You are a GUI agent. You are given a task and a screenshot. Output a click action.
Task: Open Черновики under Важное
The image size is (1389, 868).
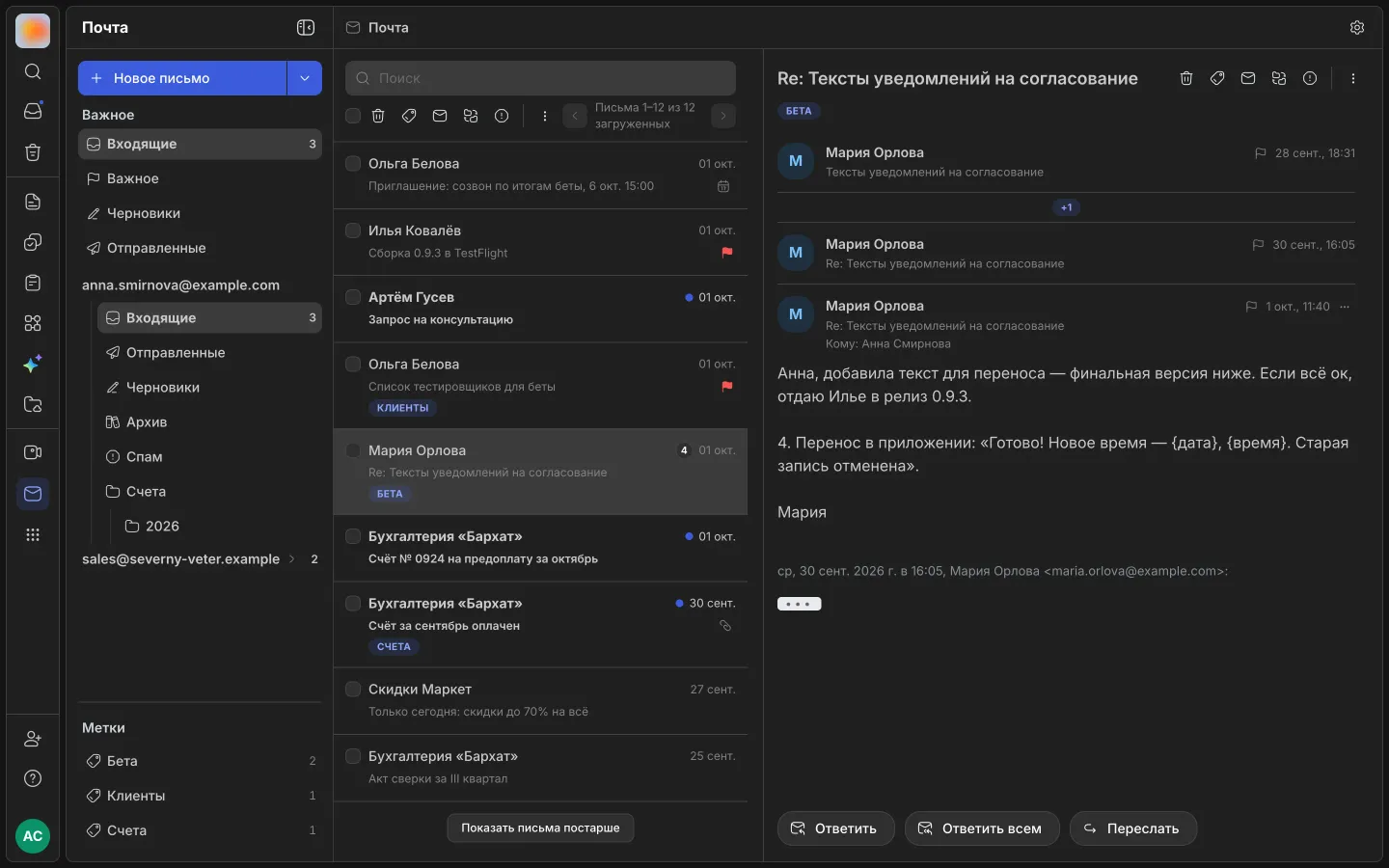tap(200, 213)
